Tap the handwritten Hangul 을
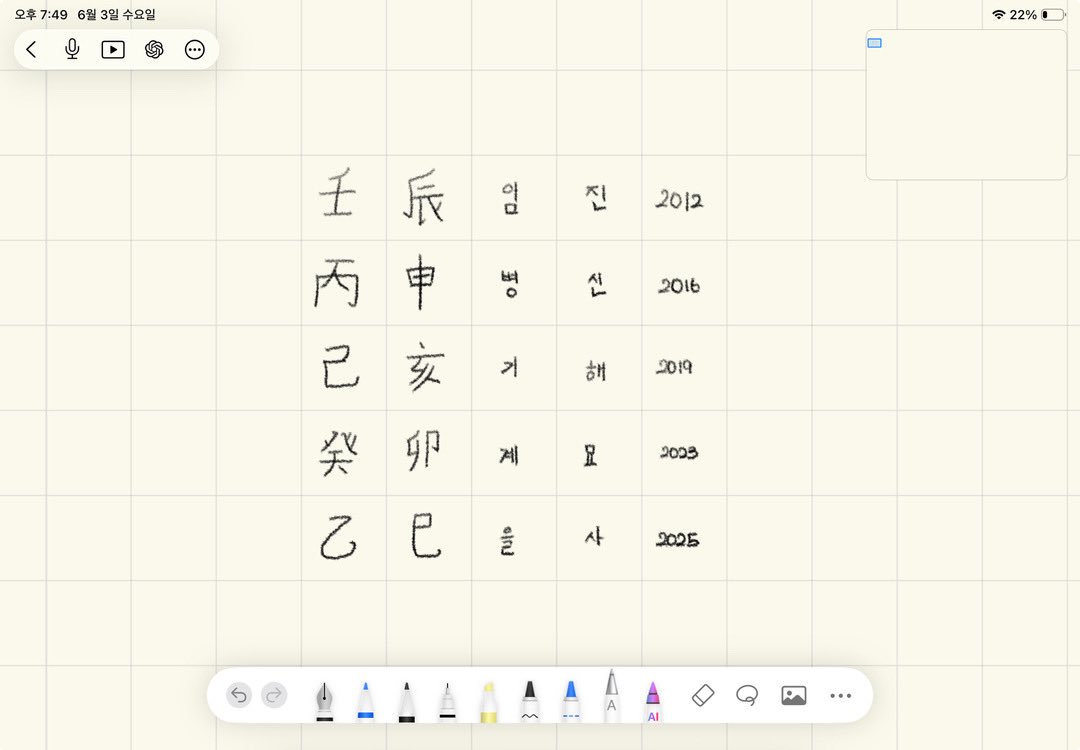This screenshot has width=1080, height=750. coord(507,541)
